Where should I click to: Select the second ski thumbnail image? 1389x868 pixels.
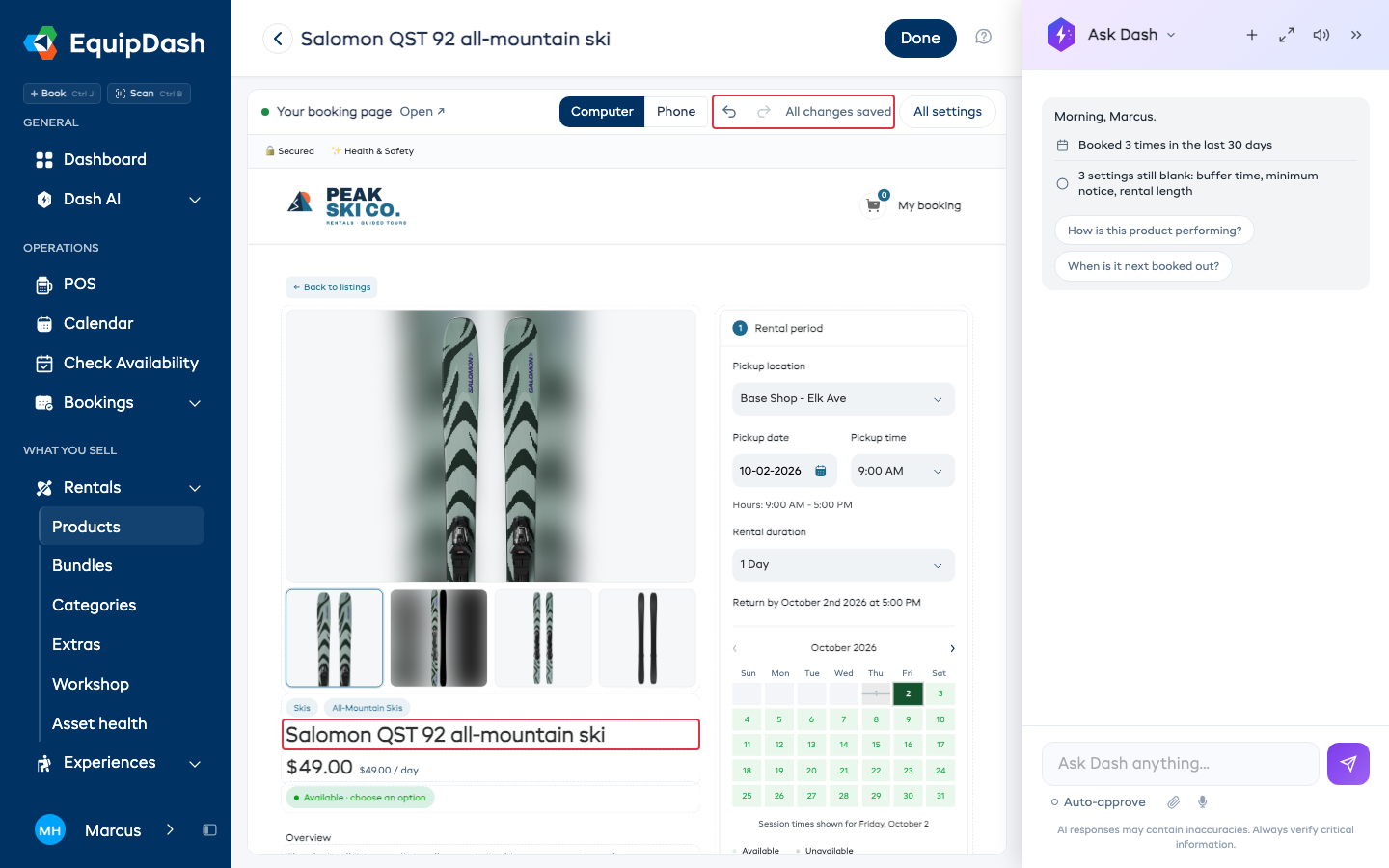pyautogui.click(x=439, y=638)
